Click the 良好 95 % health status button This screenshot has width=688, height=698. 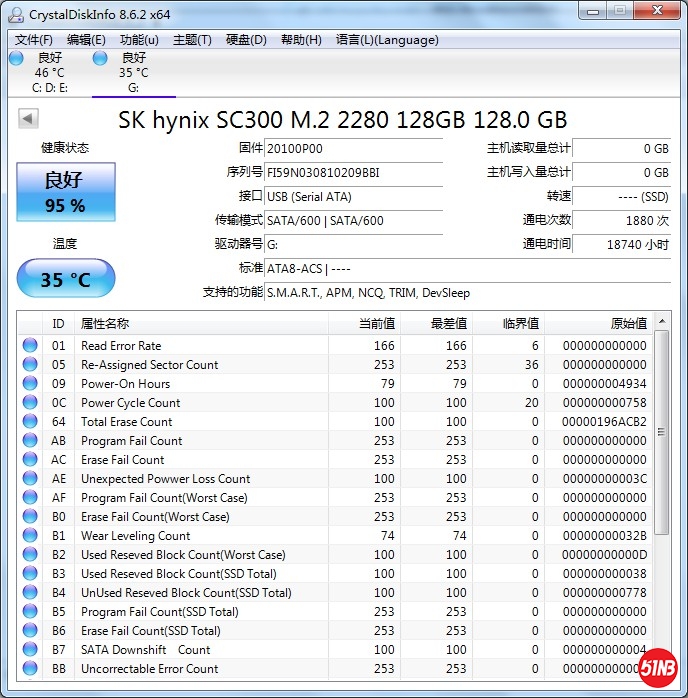tap(65, 192)
